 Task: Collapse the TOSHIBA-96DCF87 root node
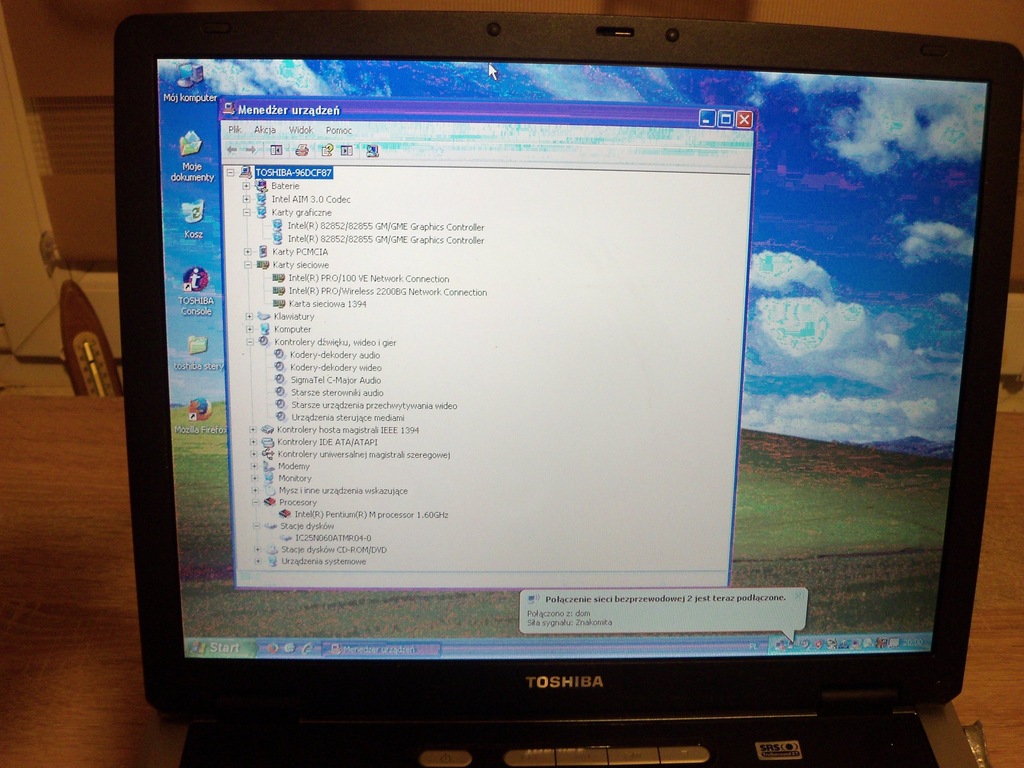pyautogui.click(x=231, y=172)
